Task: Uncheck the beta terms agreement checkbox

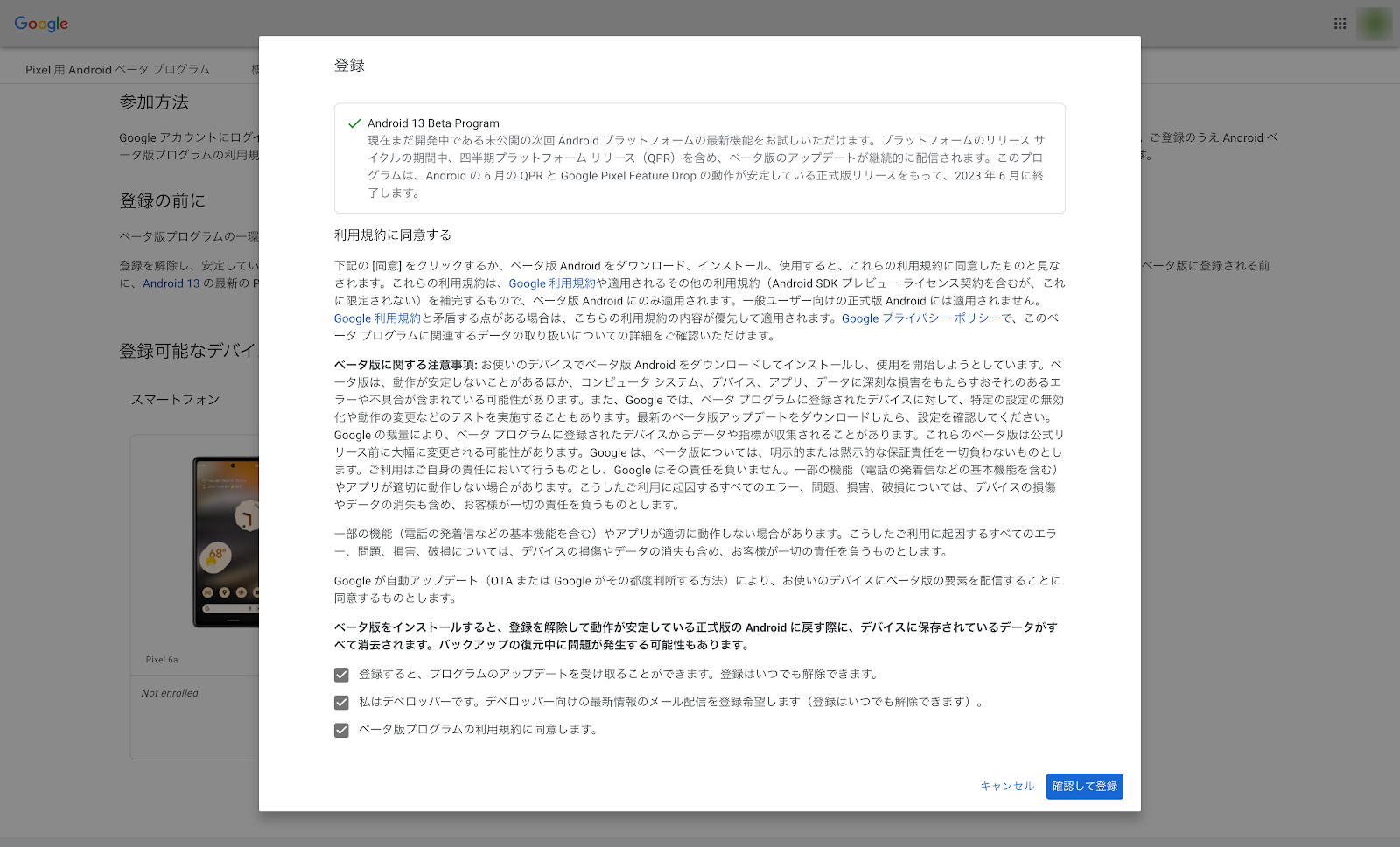Action: pyautogui.click(x=341, y=731)
